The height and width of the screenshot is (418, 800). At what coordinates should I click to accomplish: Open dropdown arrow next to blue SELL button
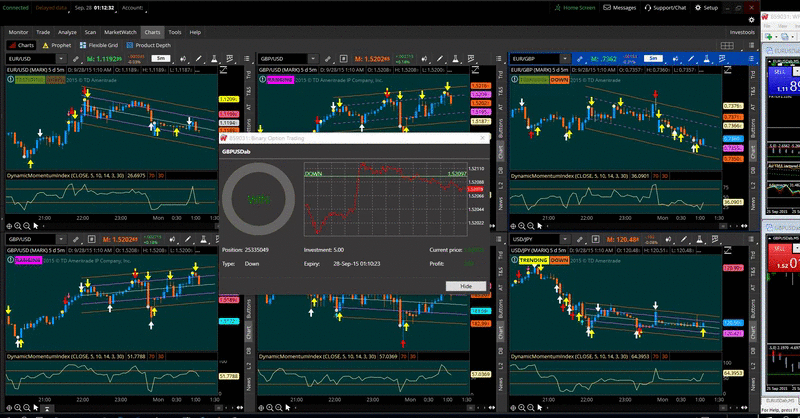pos(796,72)
